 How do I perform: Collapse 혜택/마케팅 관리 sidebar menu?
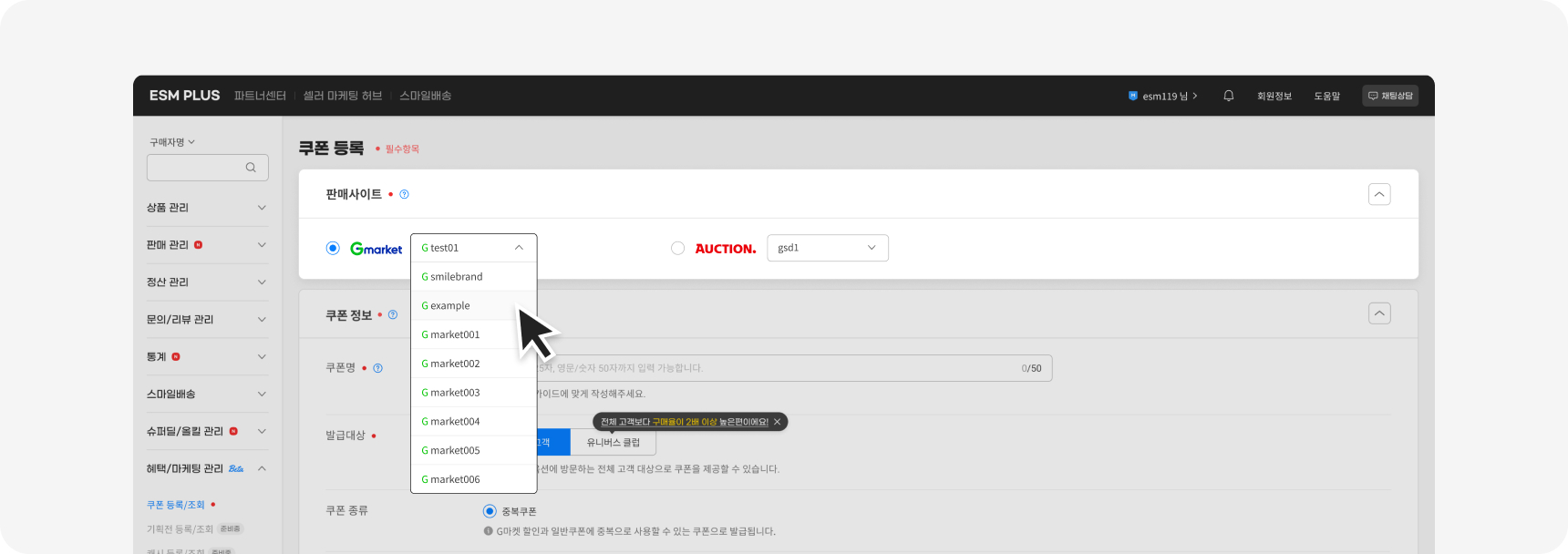pyautogui.click(x=207, y=468)
